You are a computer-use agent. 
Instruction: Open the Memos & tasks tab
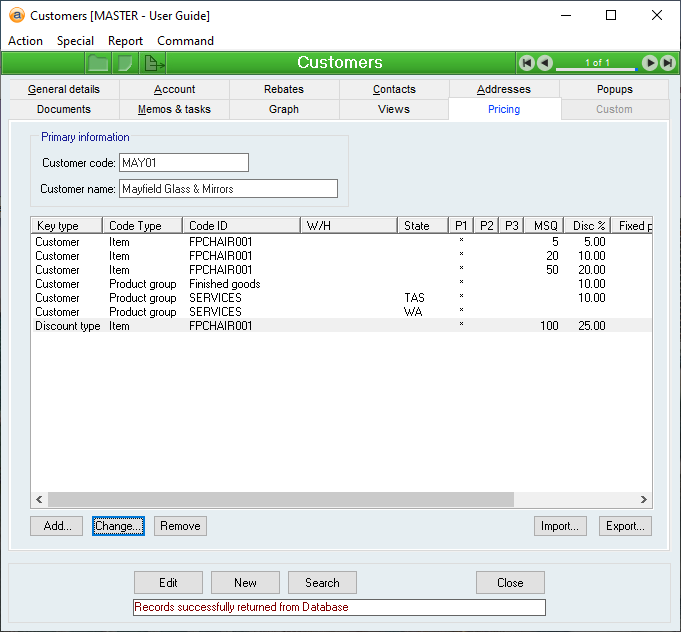[174, 109]
